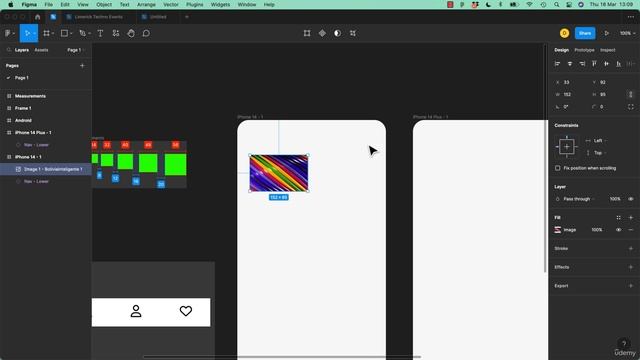Add an Export setting with plus
640x360 pixels.
(x=631, y=286)
